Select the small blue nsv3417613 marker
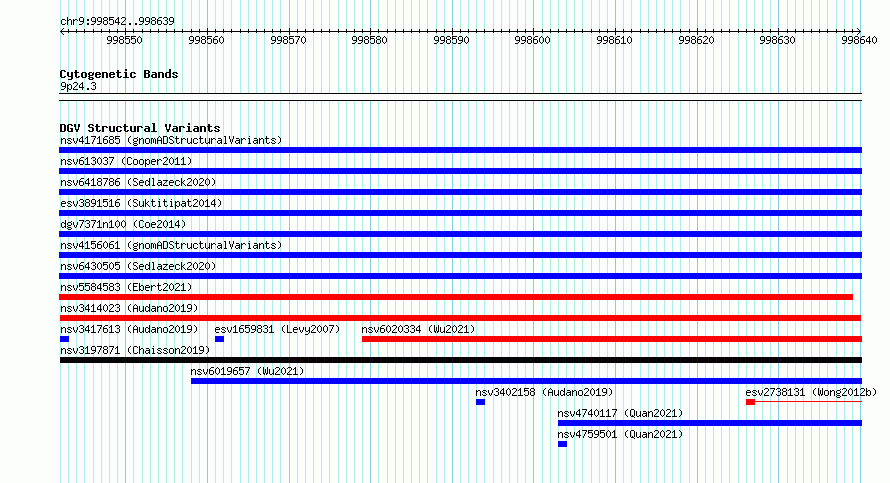Image resolution: width=890 pixels, height=483 pixels. 64,339
